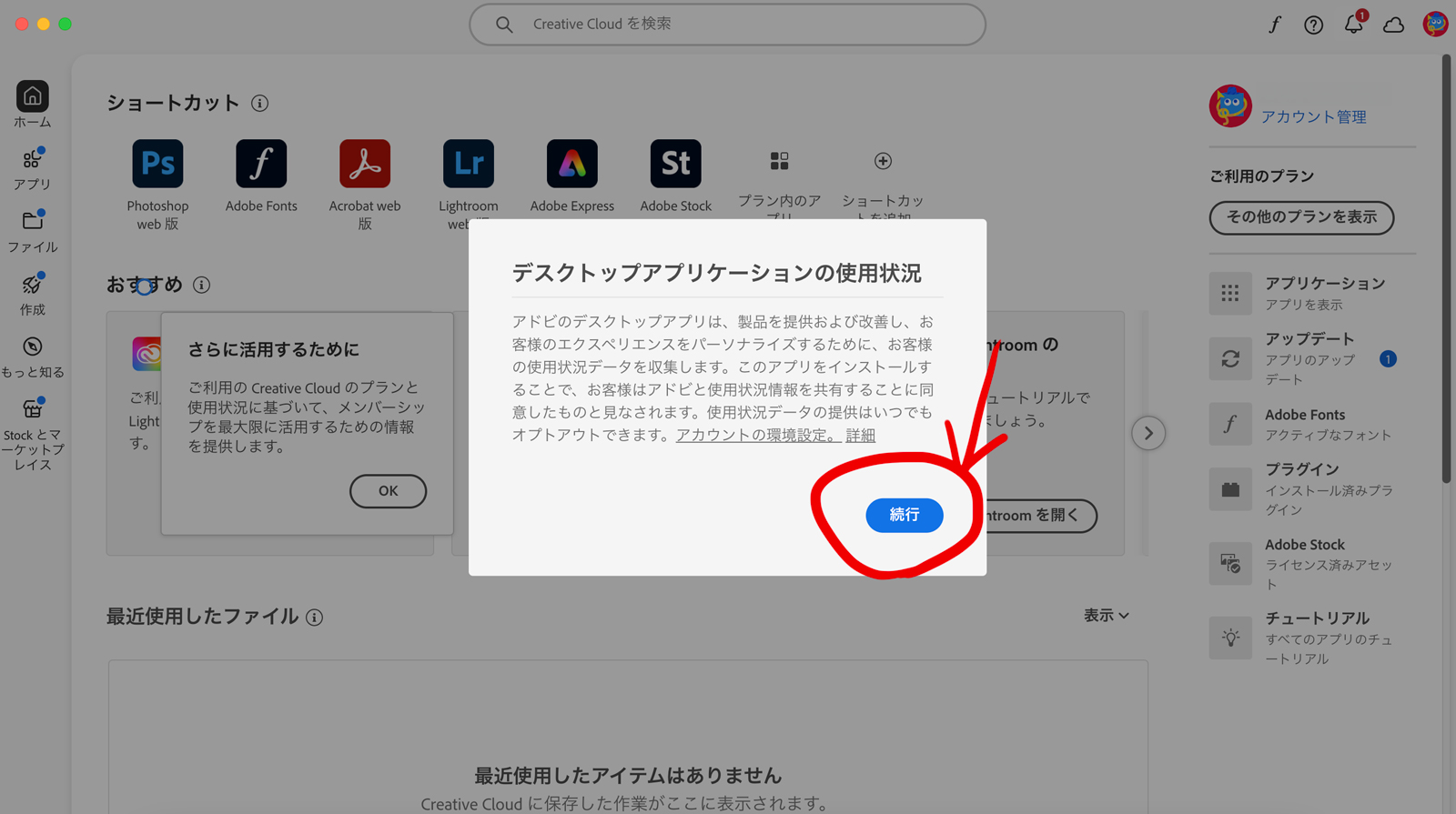Image resolution: width=1456 pixels, height=814 pixels.
Task: Open Adobe Express shortcut icon
Action: click(x=571, y=164)
